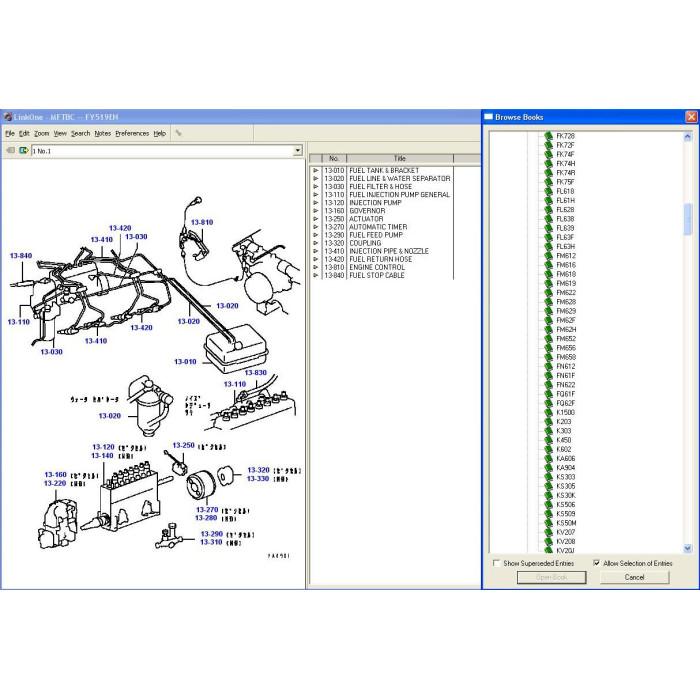700x700 pixels.
Task: Toggle Show Superseded Entries checkbox
Action: [496, 563]
